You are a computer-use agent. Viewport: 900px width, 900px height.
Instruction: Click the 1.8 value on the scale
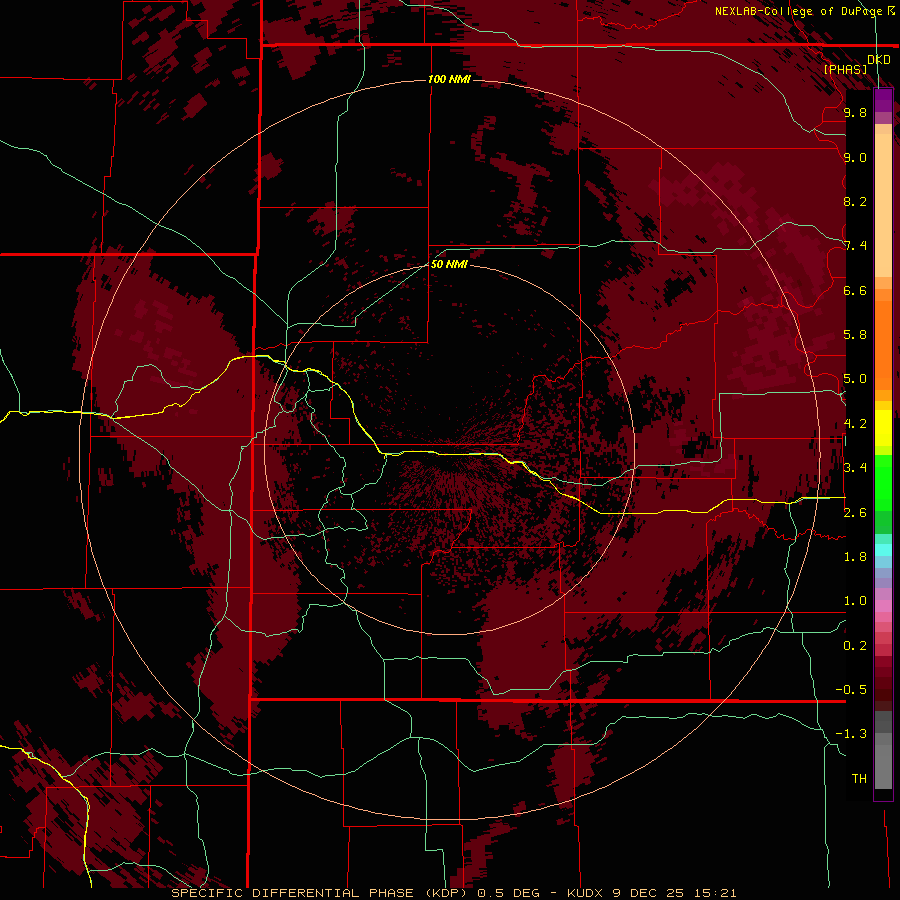pos(855,557)
